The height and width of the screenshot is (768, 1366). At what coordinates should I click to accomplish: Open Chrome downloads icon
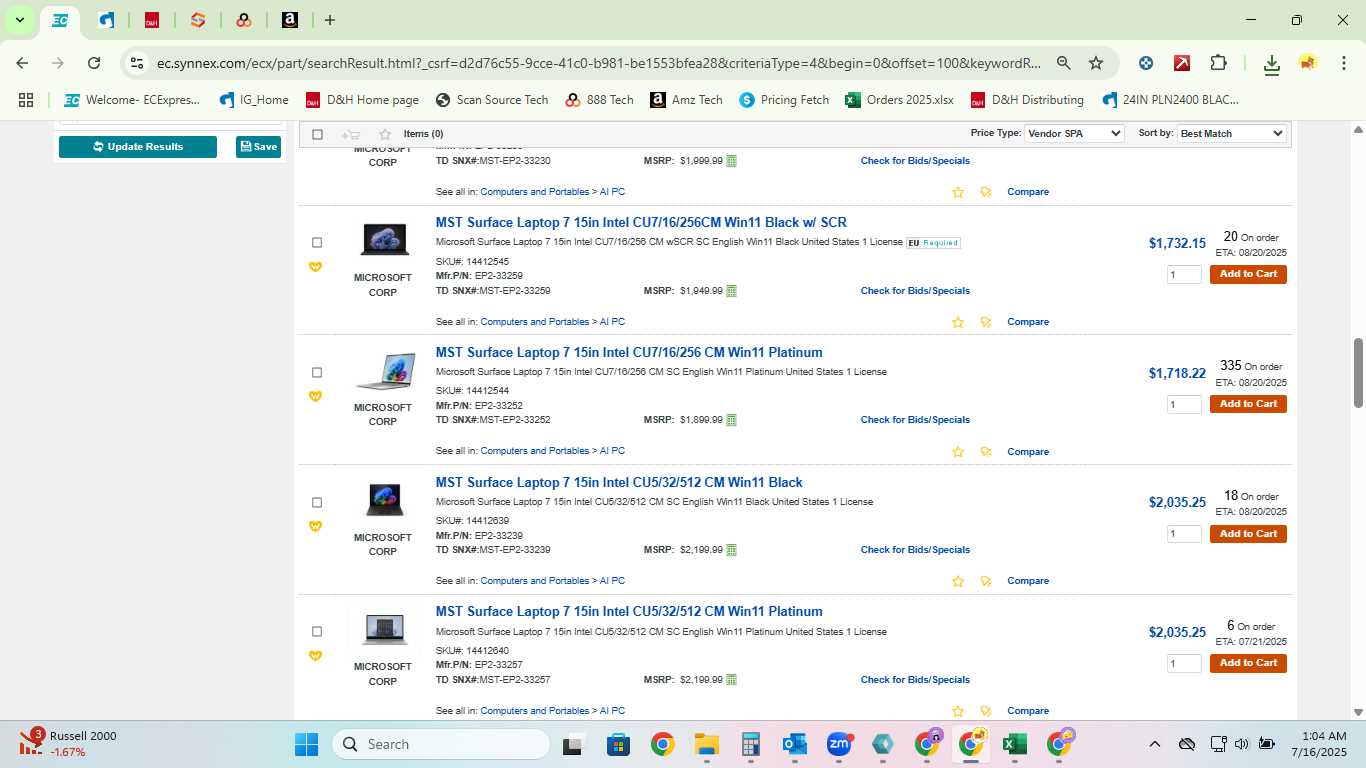pos(1271,64)
